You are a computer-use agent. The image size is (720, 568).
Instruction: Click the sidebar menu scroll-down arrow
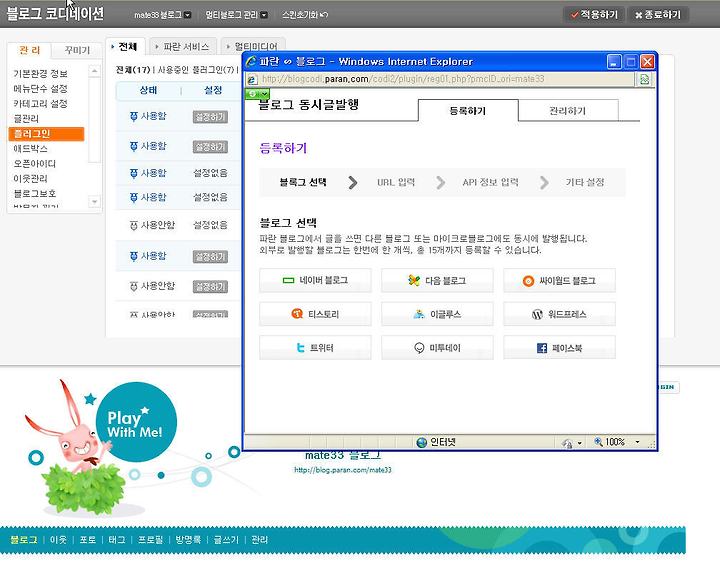pyautogui.click(x=94, y=202)
